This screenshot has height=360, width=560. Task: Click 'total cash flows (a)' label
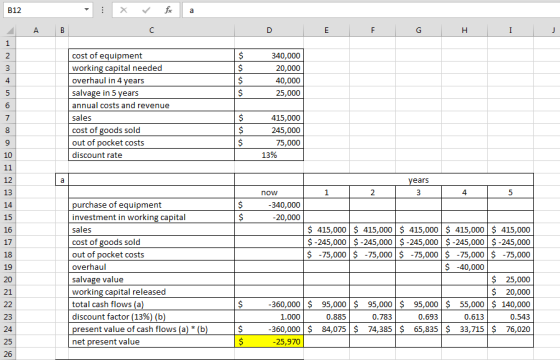click(151, 304)
